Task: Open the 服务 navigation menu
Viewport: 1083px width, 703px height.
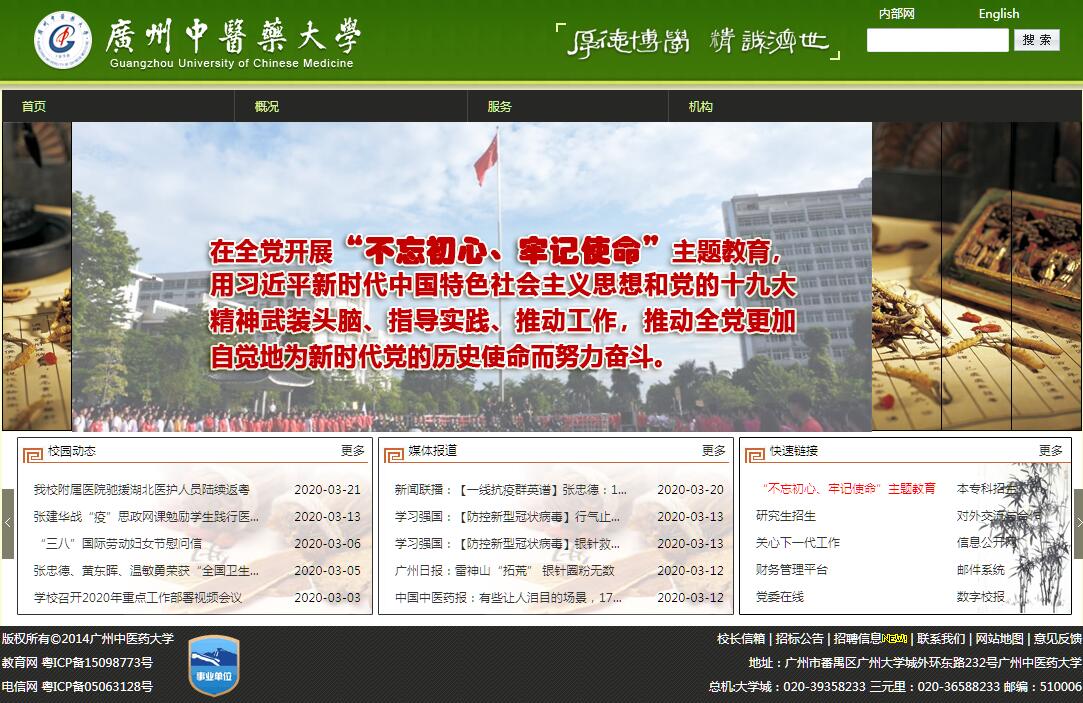Action: pos(500,107)
